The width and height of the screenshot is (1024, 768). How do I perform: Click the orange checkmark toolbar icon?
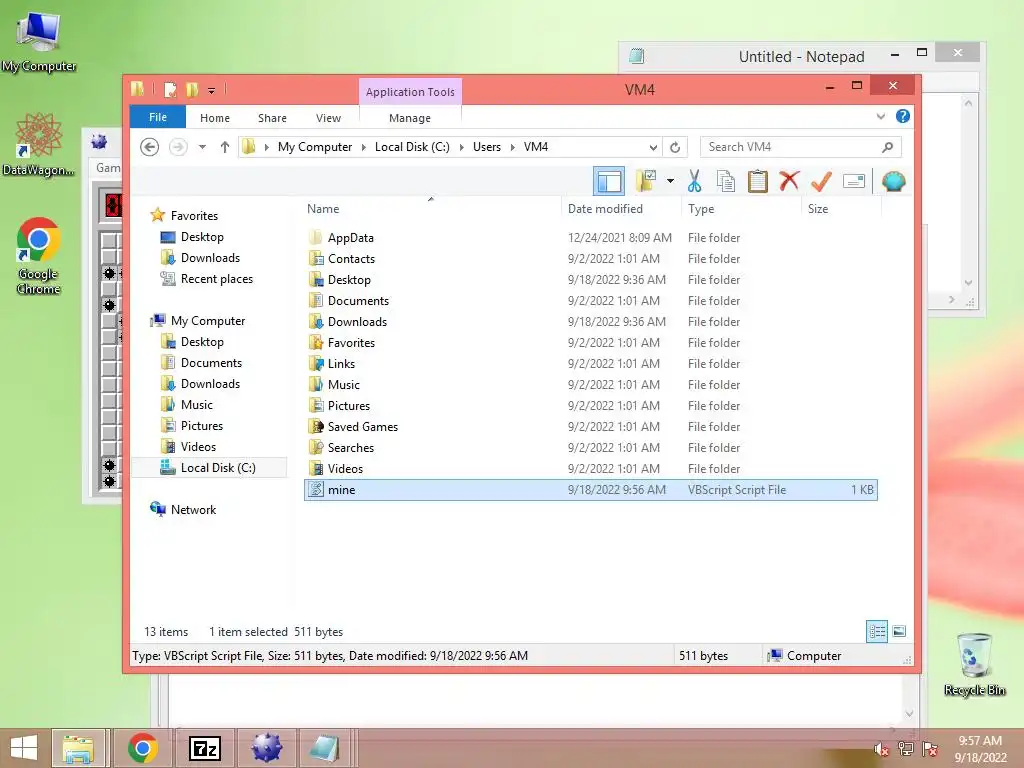(821, 182)
